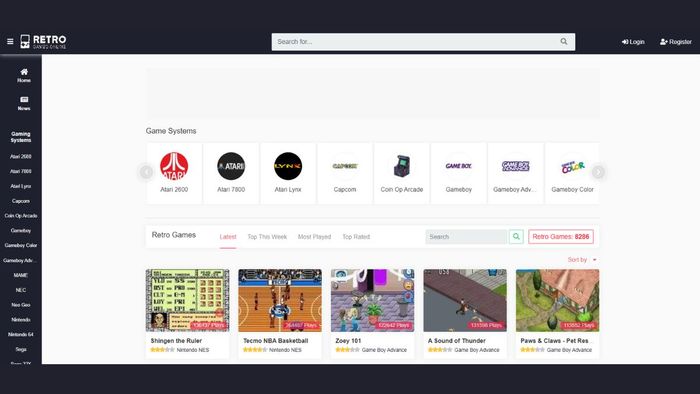Click the green search button for Retro Games
The image size is (700, 394).
coord(516,236)
